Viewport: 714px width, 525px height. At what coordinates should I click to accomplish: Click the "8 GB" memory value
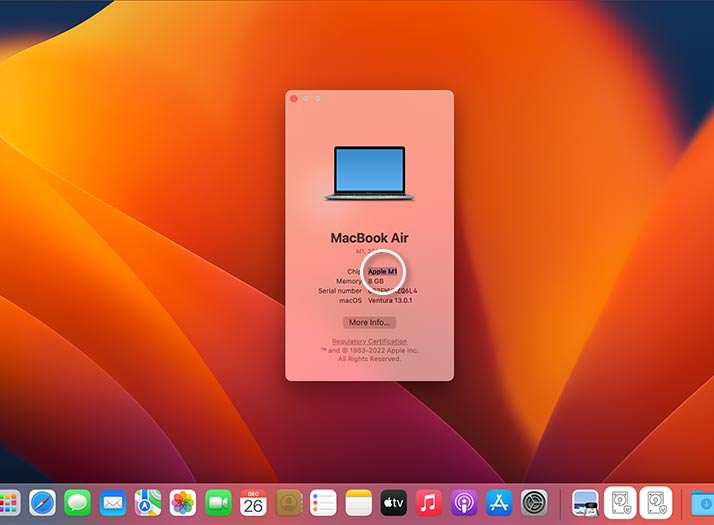(x=376, y=281)
